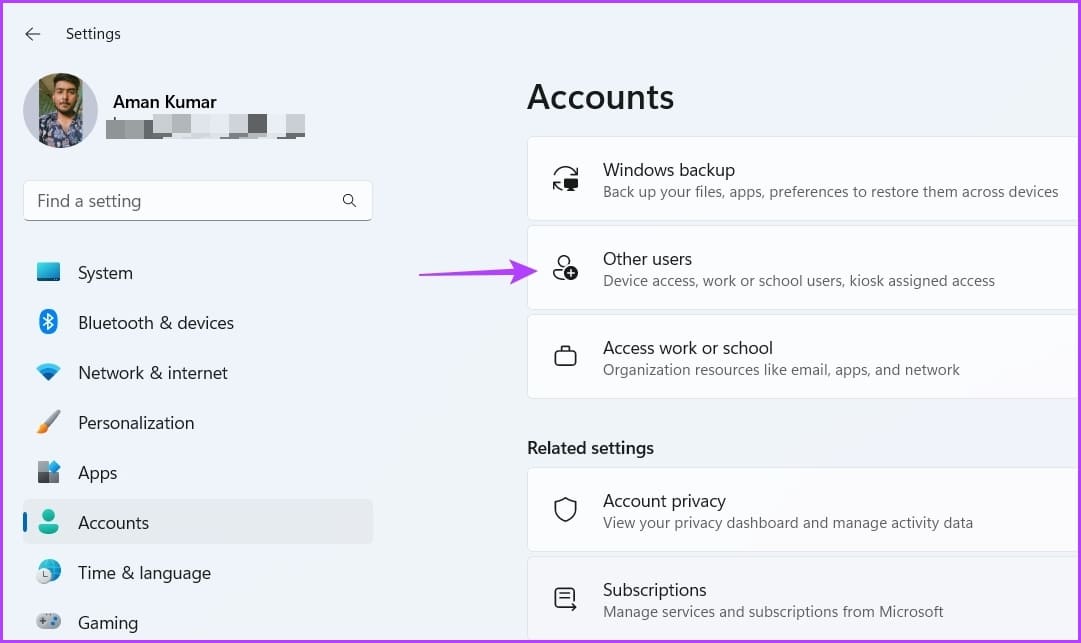Click the Apps icon in sidebar

pos(48,472)
